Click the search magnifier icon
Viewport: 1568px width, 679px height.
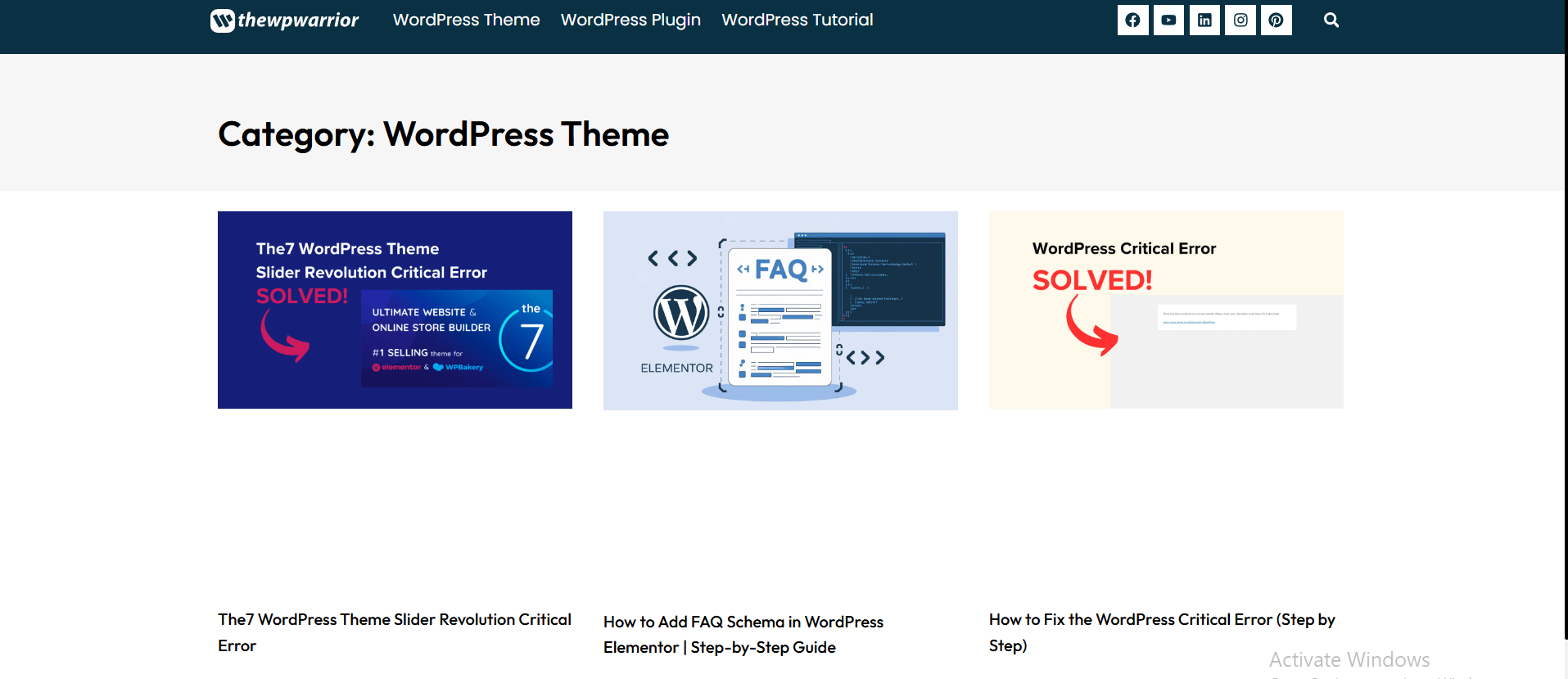tap(1331, 20)
